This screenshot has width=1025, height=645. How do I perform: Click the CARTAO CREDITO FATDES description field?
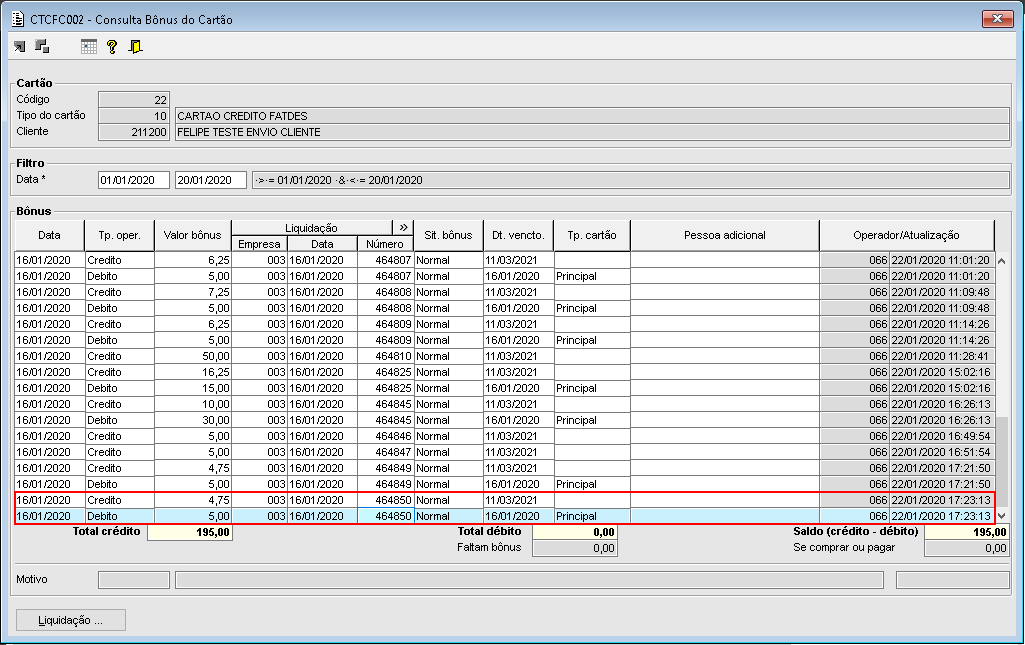pyautogui.click(x=592, y=116)
